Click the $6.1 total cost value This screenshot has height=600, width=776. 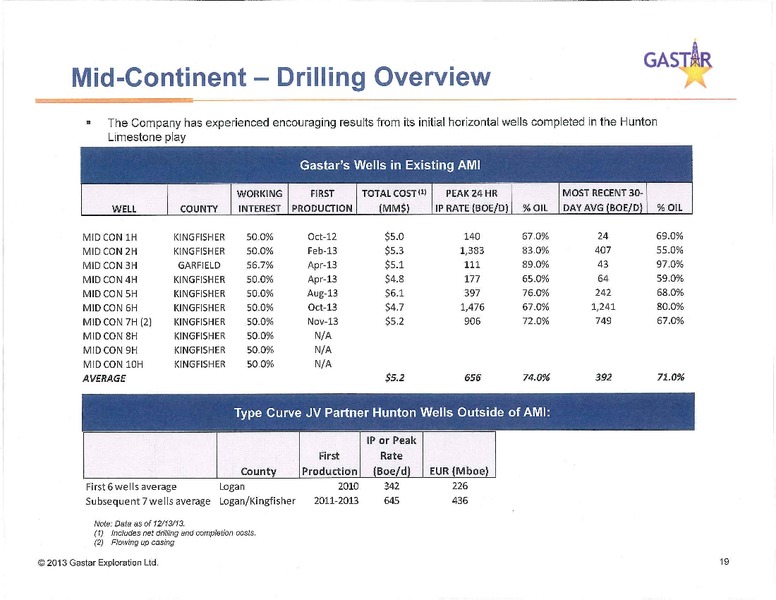click(x=394, y=293)
